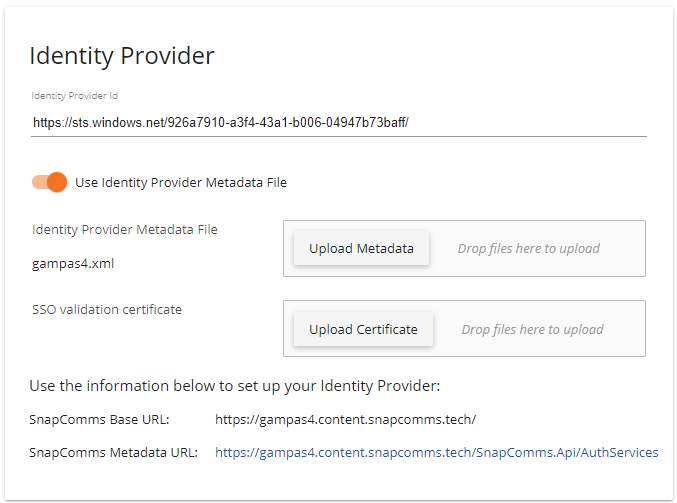677x503 pixels.
Task: Click "Drop files here to upload" beside Upload Metadata
Action: tap(529, 248)
